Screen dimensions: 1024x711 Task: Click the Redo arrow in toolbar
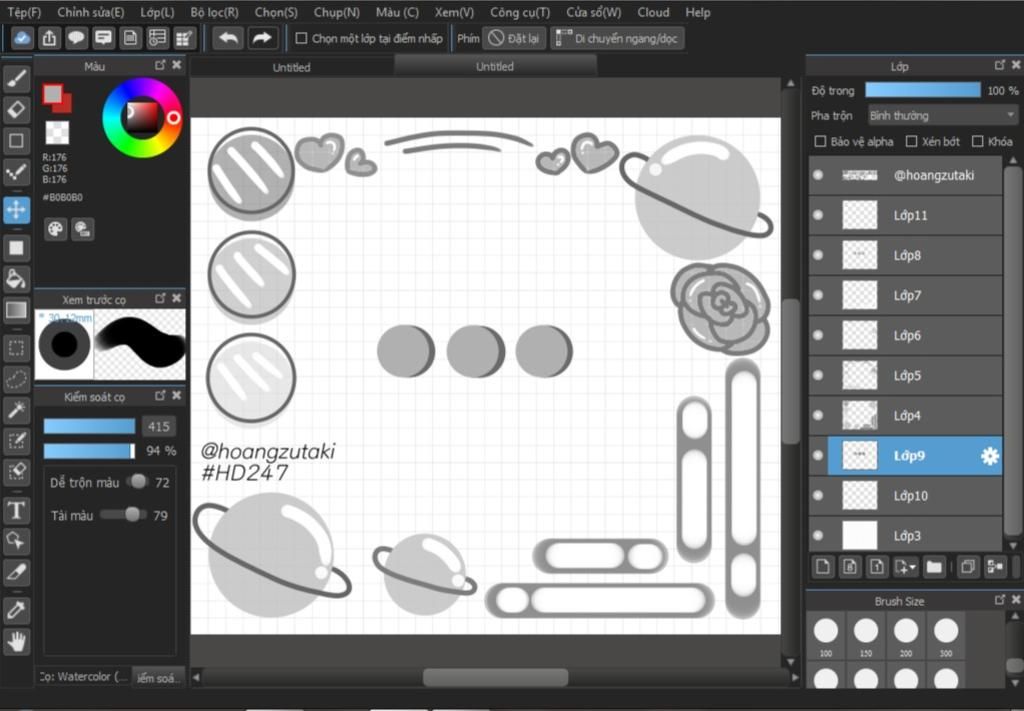[263, 38]
